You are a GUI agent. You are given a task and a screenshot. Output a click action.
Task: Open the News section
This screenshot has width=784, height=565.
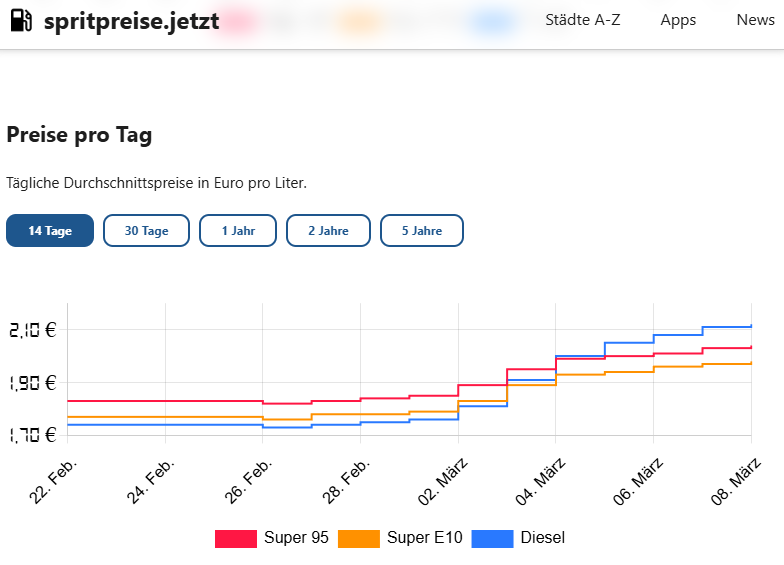755,20
